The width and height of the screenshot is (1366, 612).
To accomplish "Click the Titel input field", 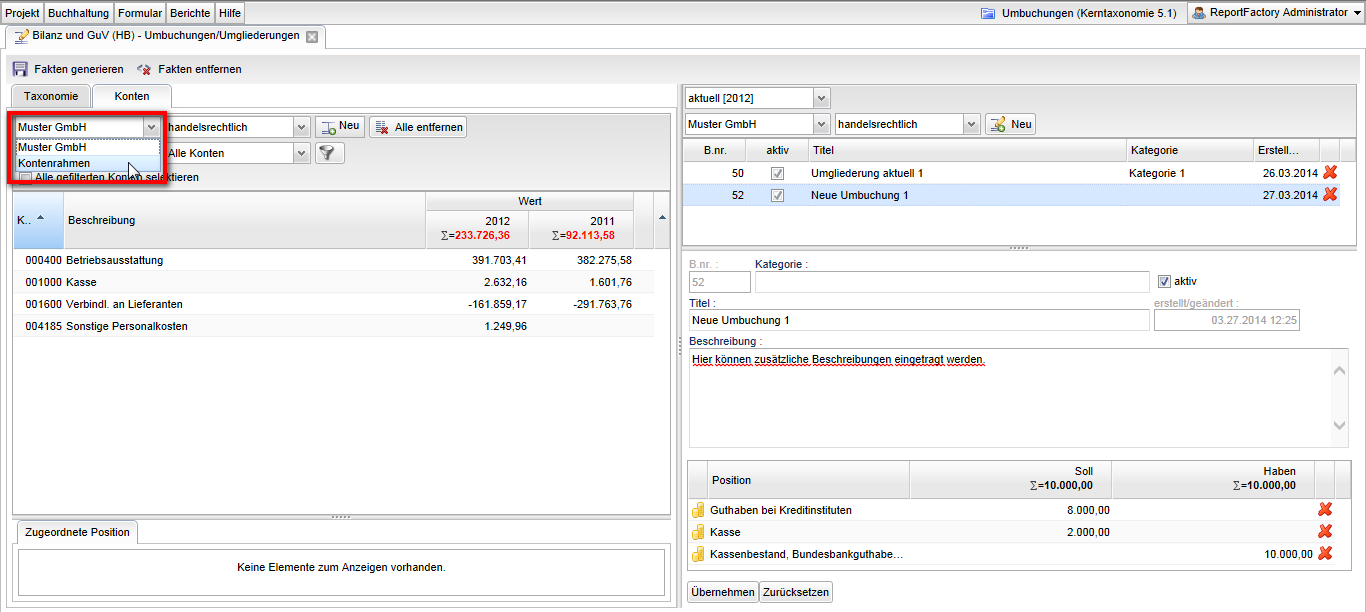I will tap(919, 320).
